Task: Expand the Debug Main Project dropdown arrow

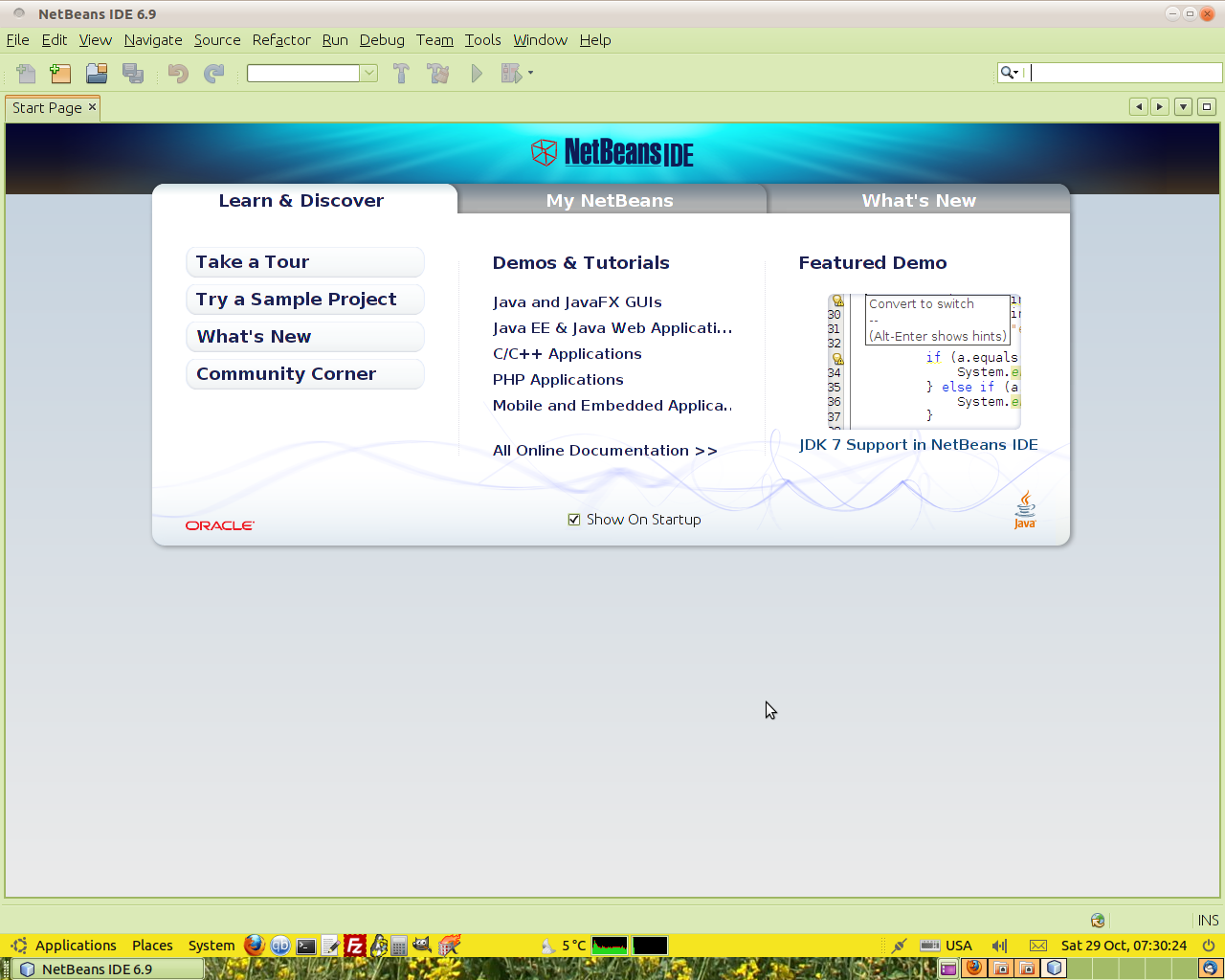Action: pos(530,74)
